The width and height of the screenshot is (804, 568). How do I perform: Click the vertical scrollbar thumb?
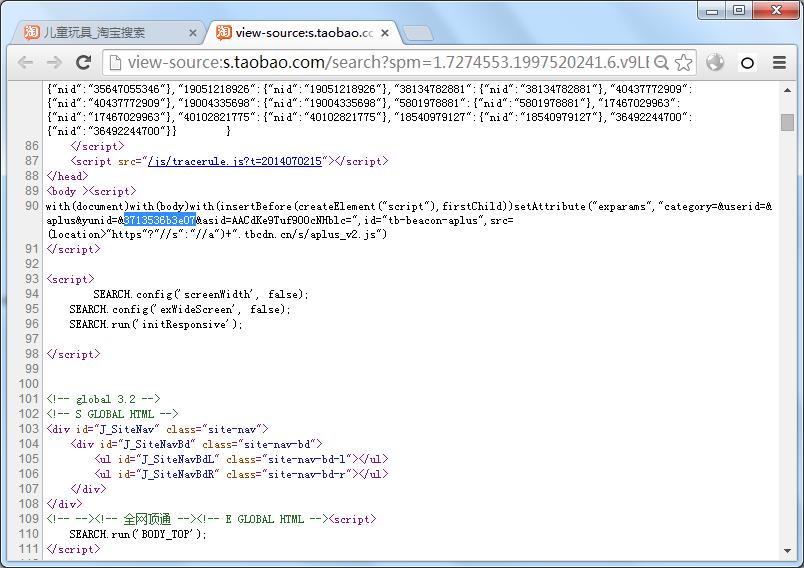click(x=787, y=123)
